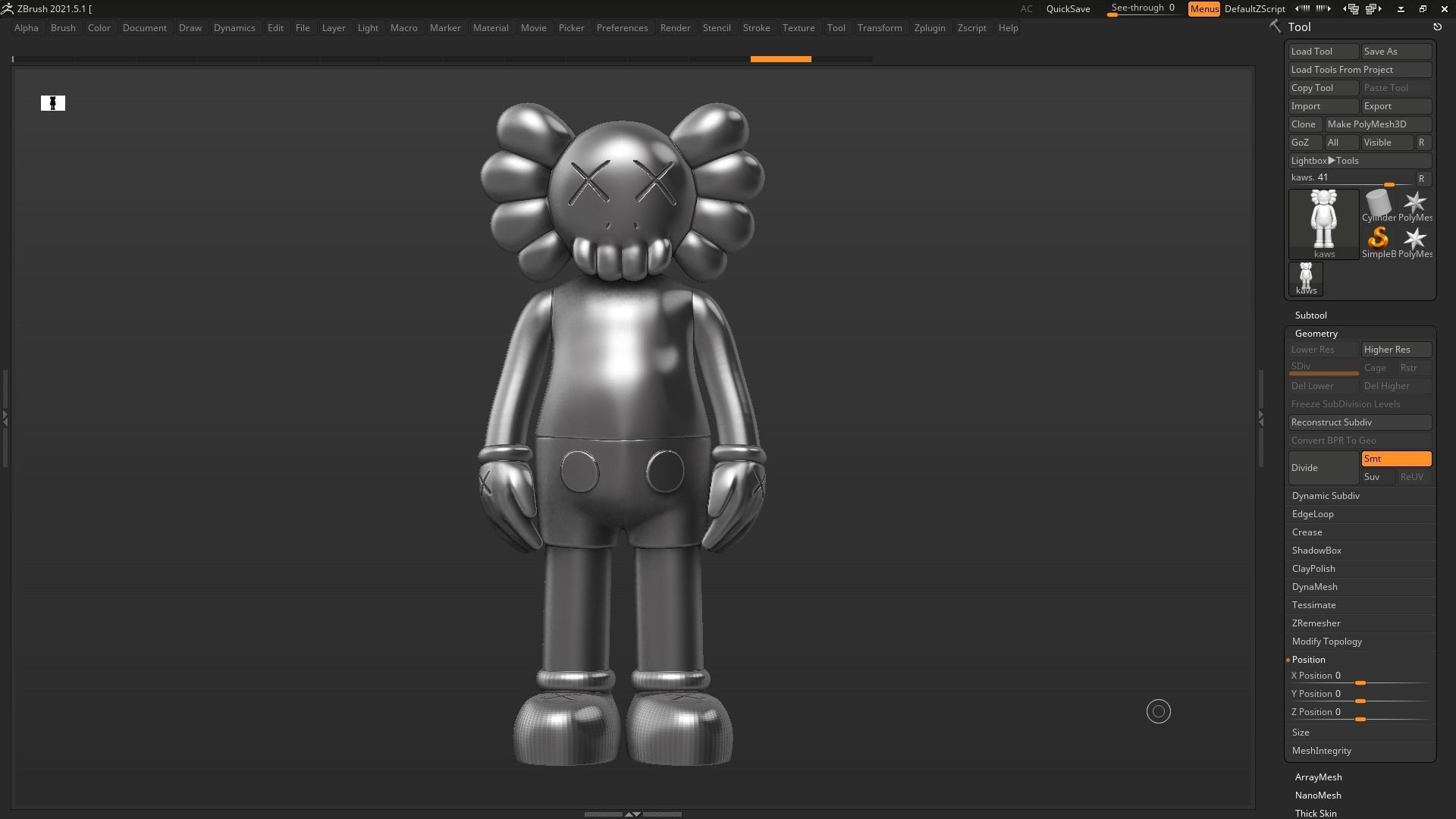Image resolution: width=1456 pixels, height=819 pixels.
Task: Select the large kaws tool thumbnail
Action: [1324, 224]
